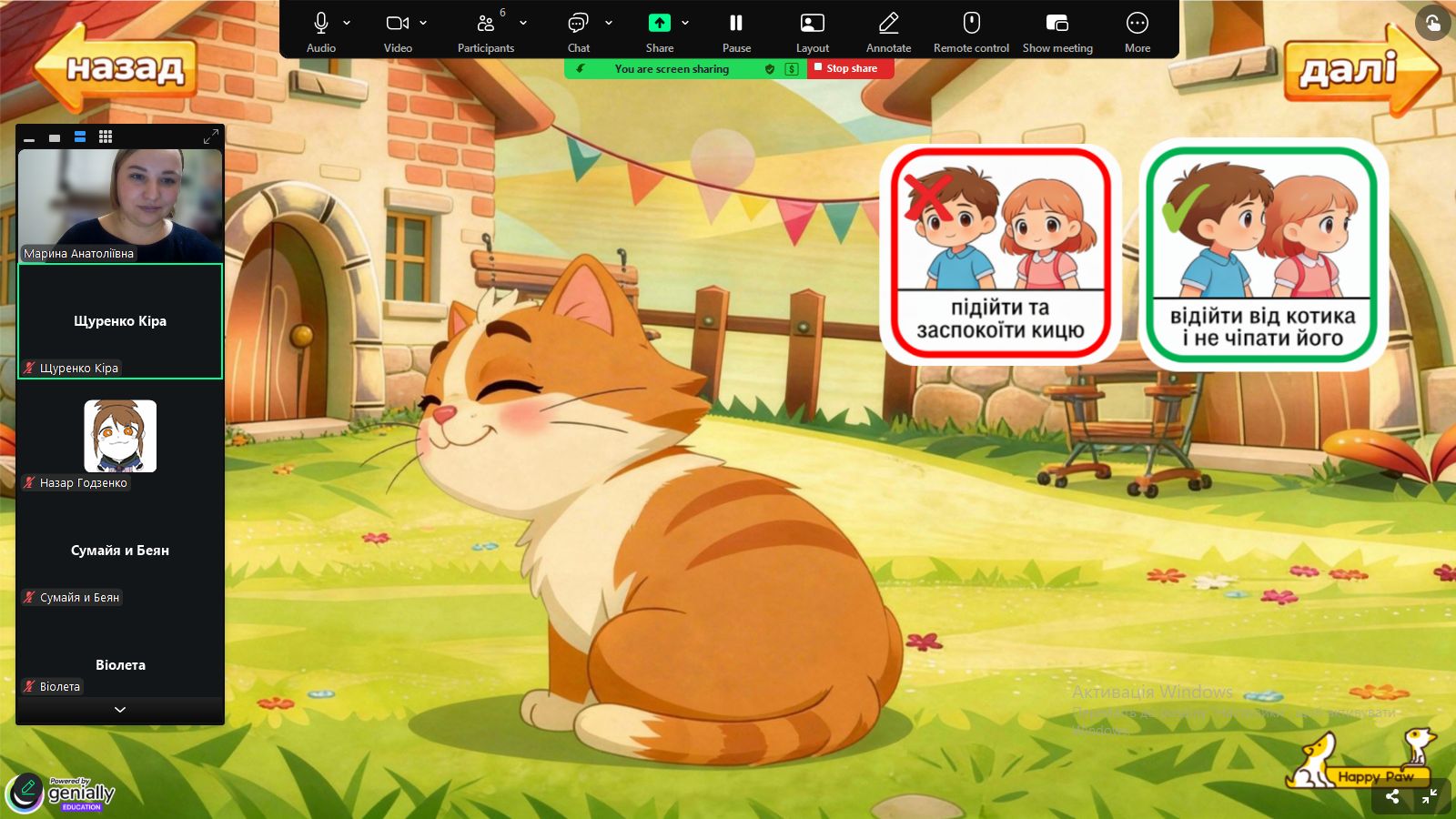Screen dimensions: 1456x819
Task: Click the Remote control mouse icon
Action: click(971, 24)
